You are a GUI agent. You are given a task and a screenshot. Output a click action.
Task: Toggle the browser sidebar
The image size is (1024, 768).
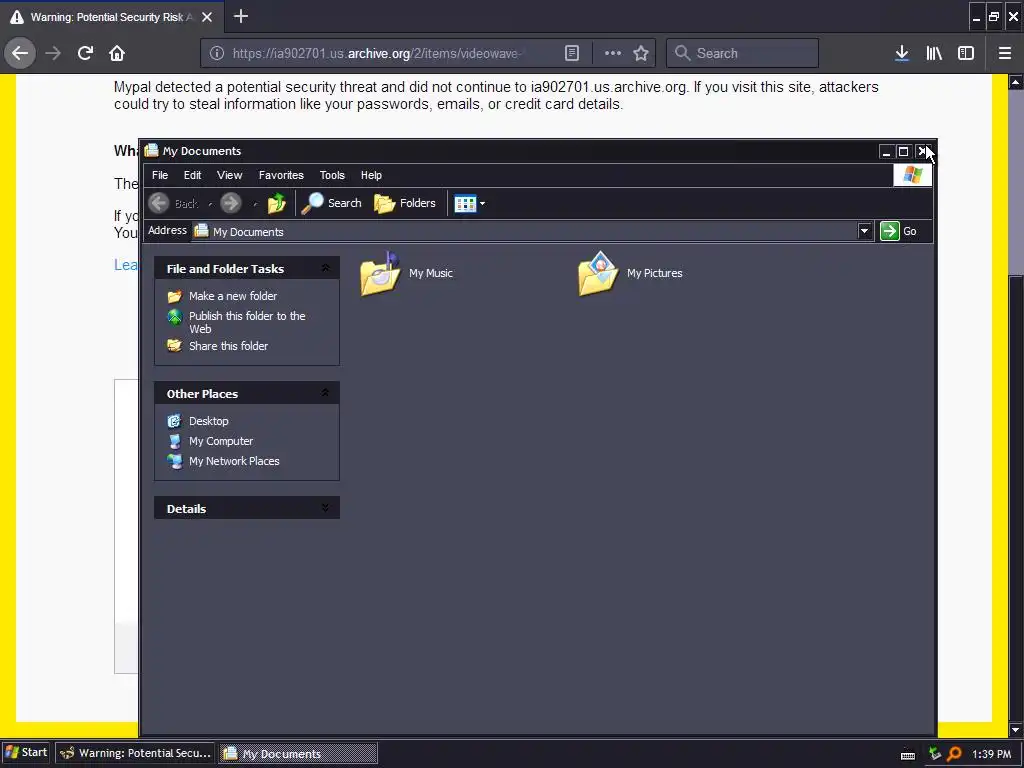[966, 53]
